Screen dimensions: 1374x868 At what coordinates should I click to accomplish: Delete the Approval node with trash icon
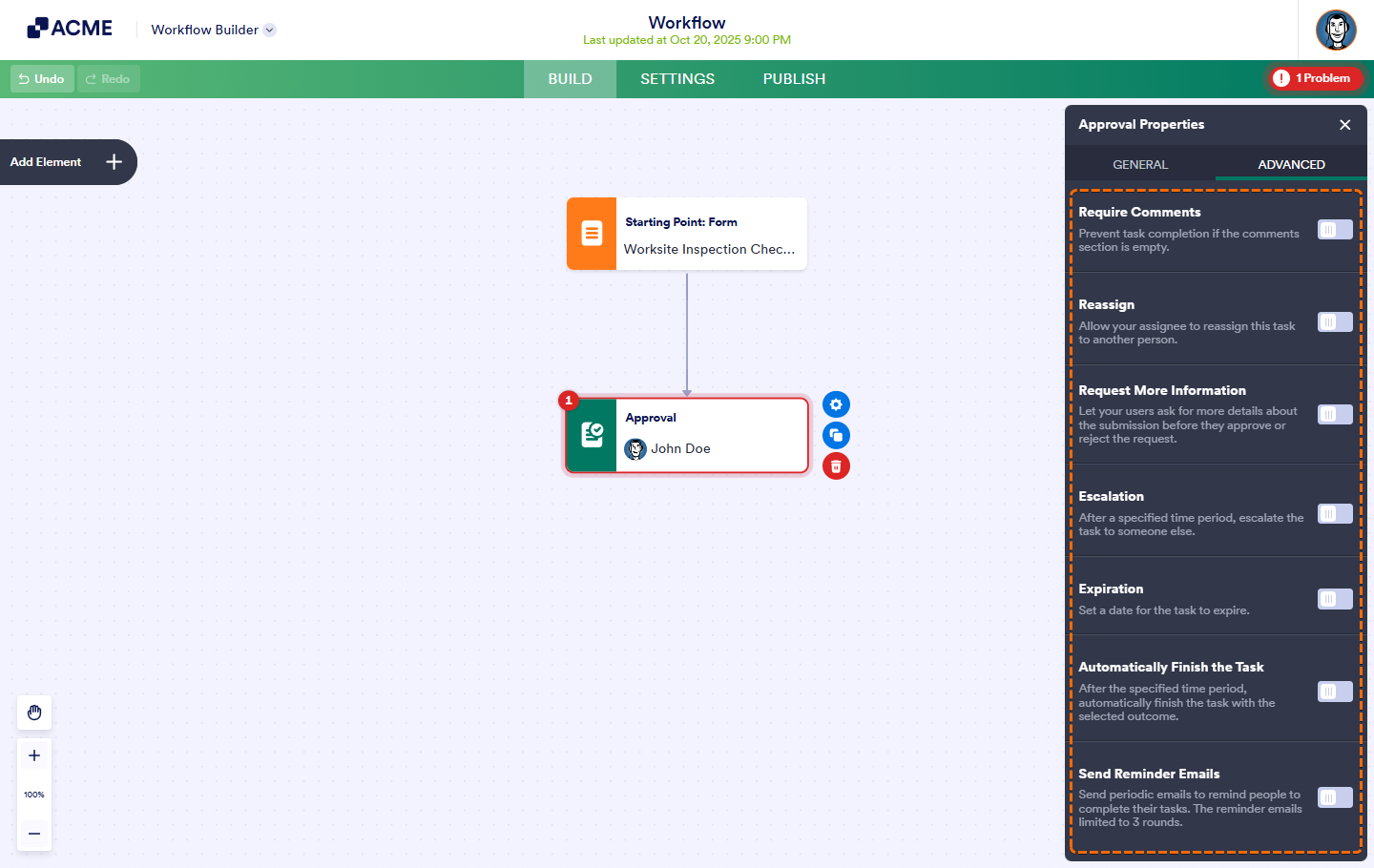[x=836, y=466]
